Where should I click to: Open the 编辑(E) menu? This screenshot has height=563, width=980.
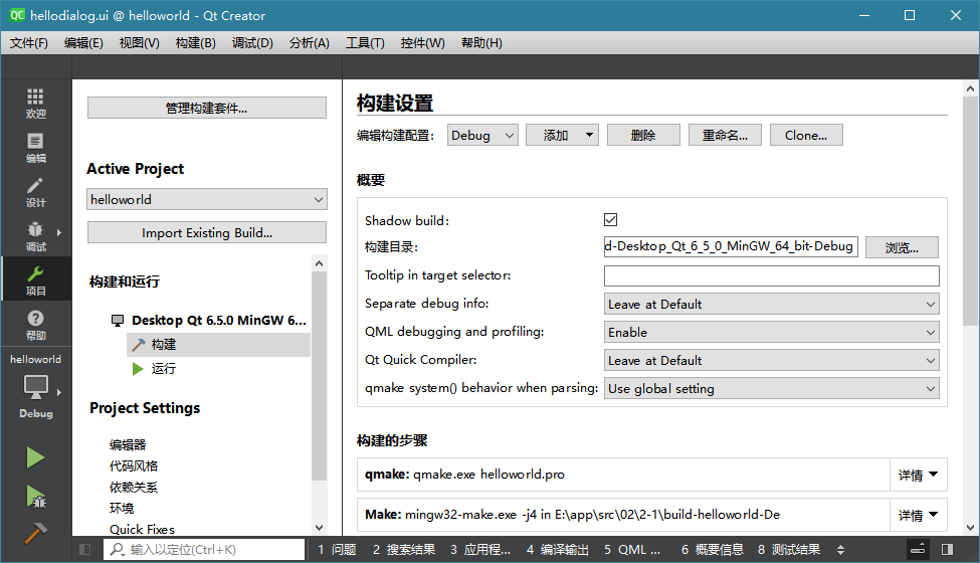84,42
